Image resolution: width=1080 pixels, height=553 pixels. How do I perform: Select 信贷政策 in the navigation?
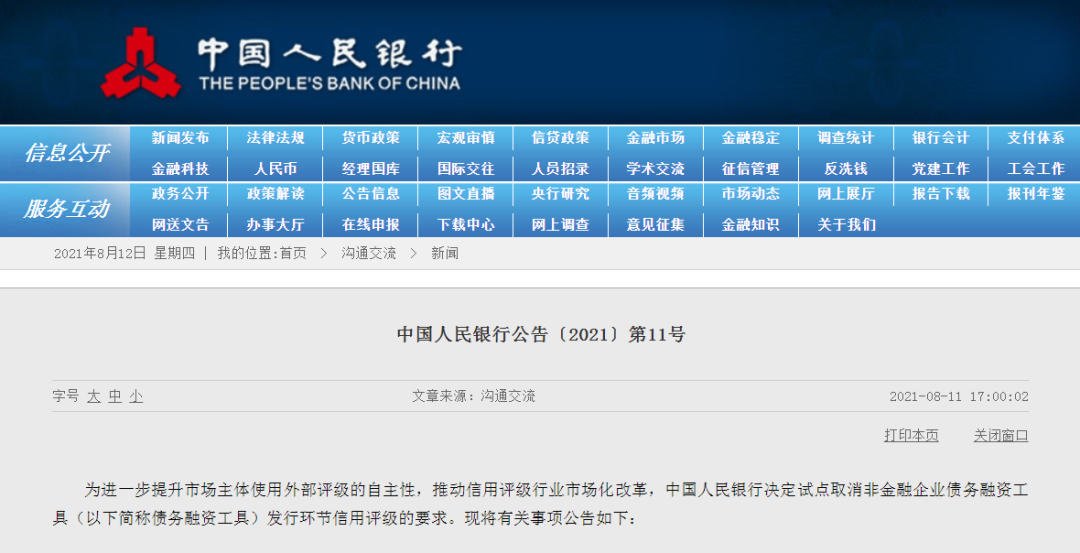(x=561, y=138)
